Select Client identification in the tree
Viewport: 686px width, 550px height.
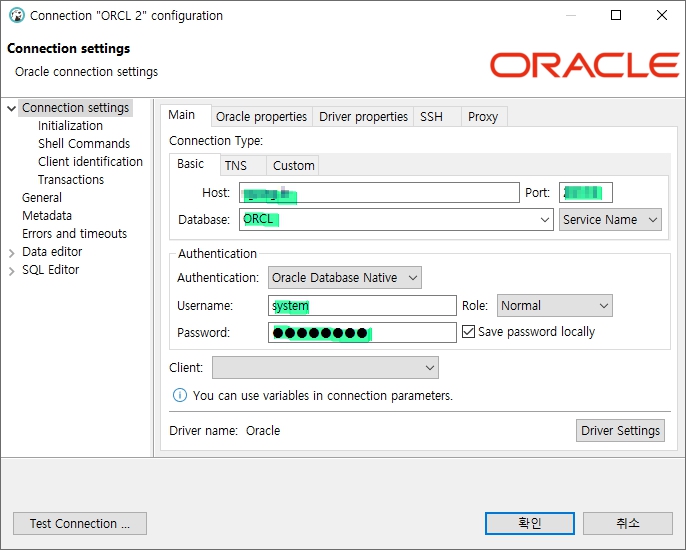[90, 162]
